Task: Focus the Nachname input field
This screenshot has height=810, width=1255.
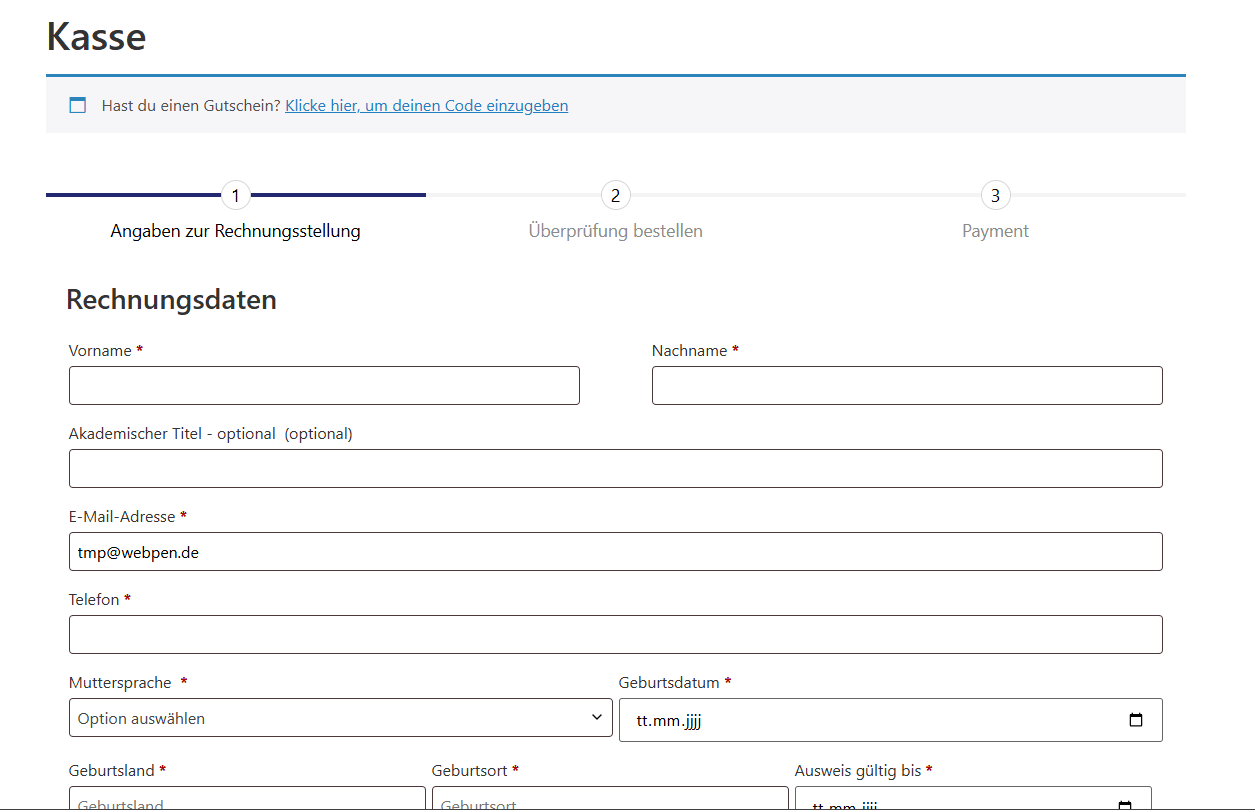Action: pos(907,385)
